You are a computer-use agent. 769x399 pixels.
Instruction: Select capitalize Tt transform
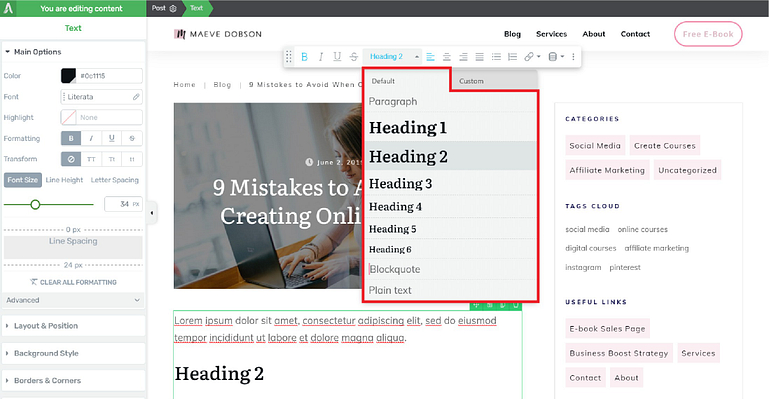click(112, 159)
